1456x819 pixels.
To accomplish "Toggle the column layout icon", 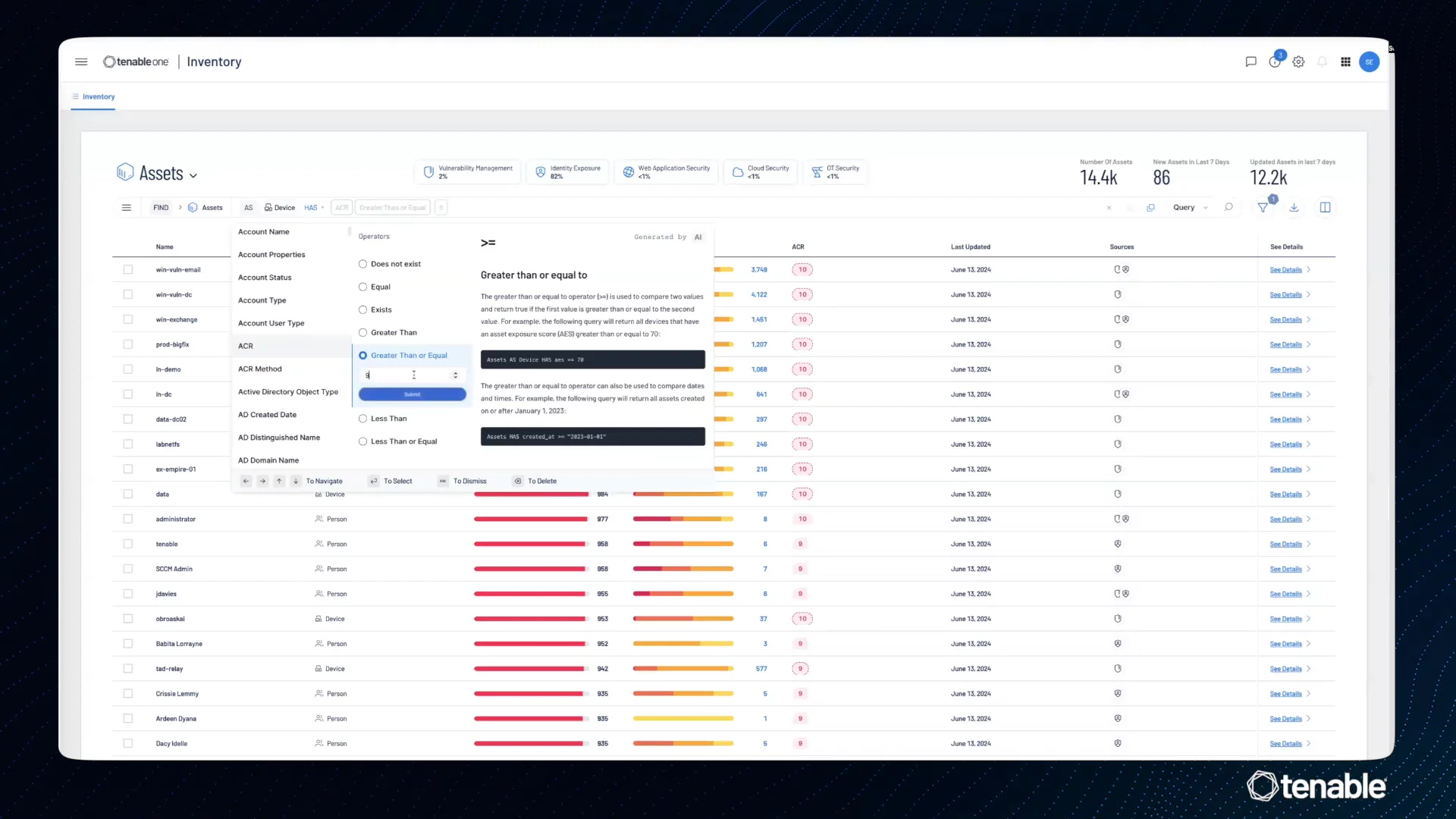I will click(x=1325, y=208).
